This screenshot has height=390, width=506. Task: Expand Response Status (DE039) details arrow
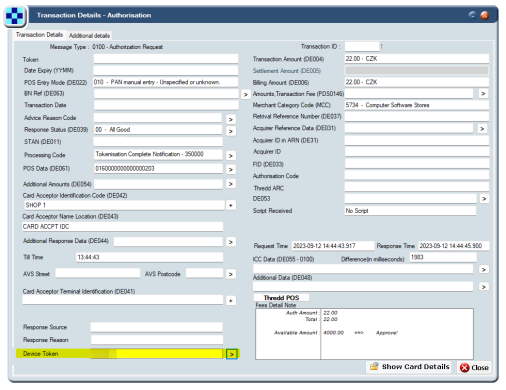(230, 131)
